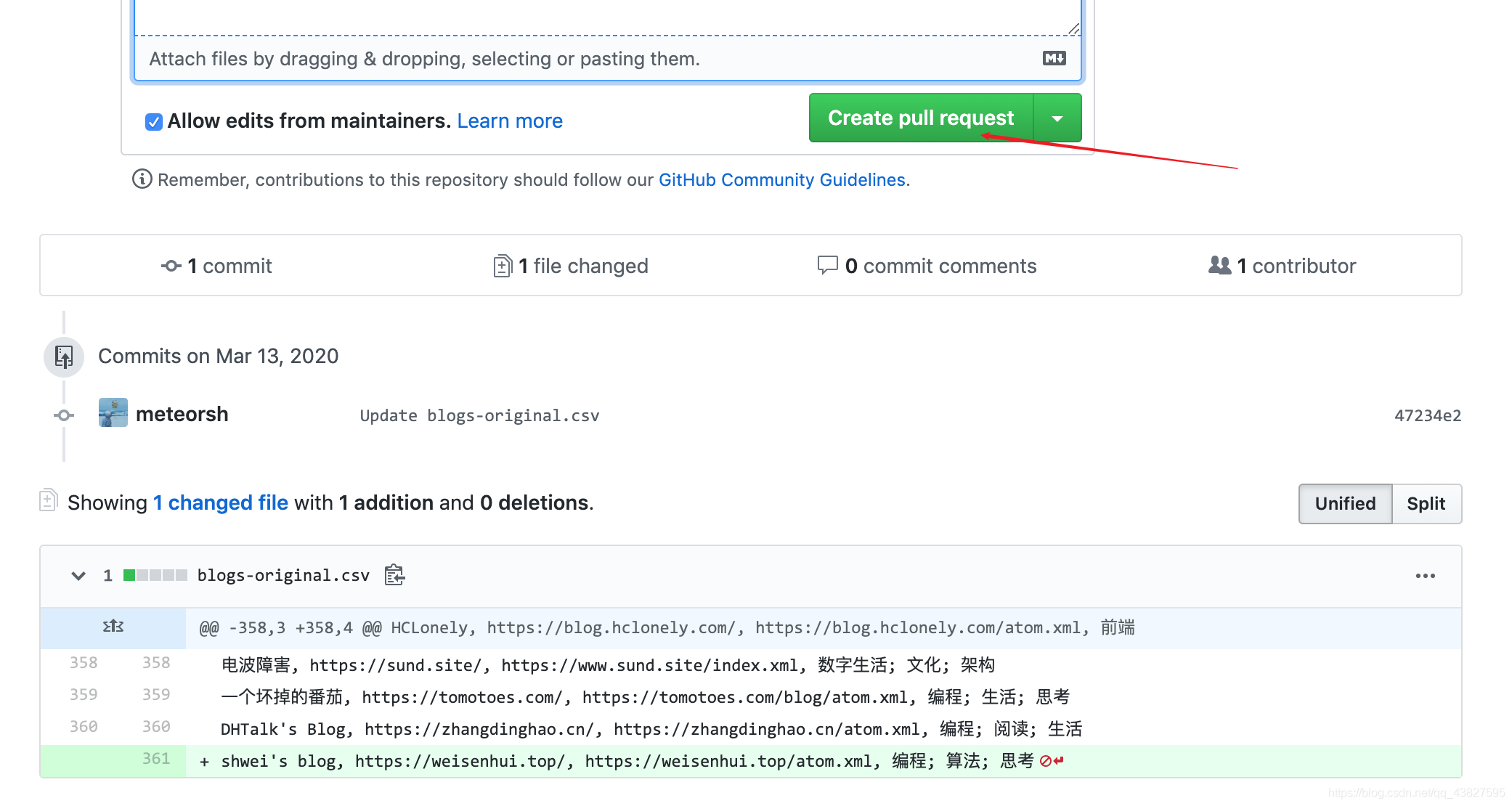
Task: Click the added shwei's blog diff line
Action: (x=824, y=761)
